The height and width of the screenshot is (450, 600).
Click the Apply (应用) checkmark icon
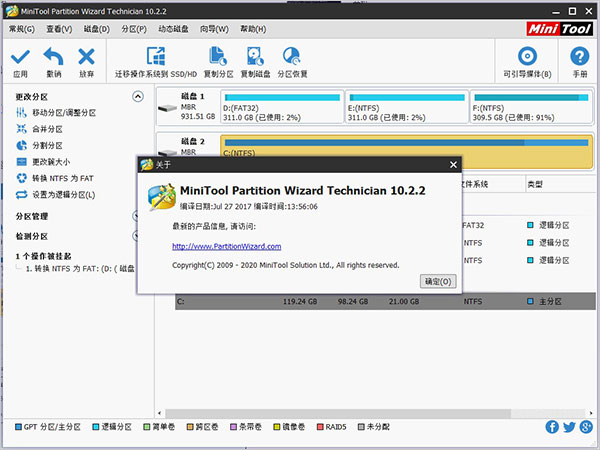point(20,57)
